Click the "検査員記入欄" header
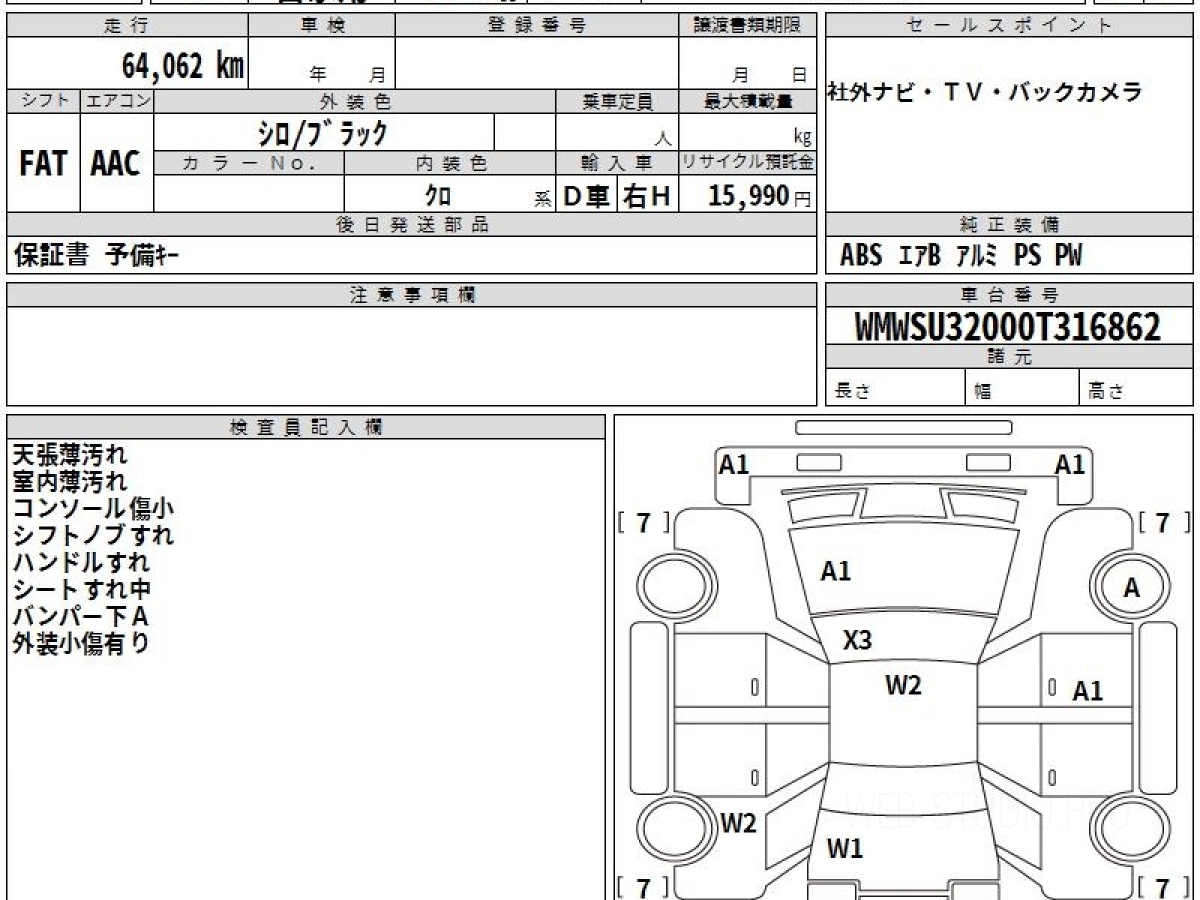 click(x=306, y=427)
